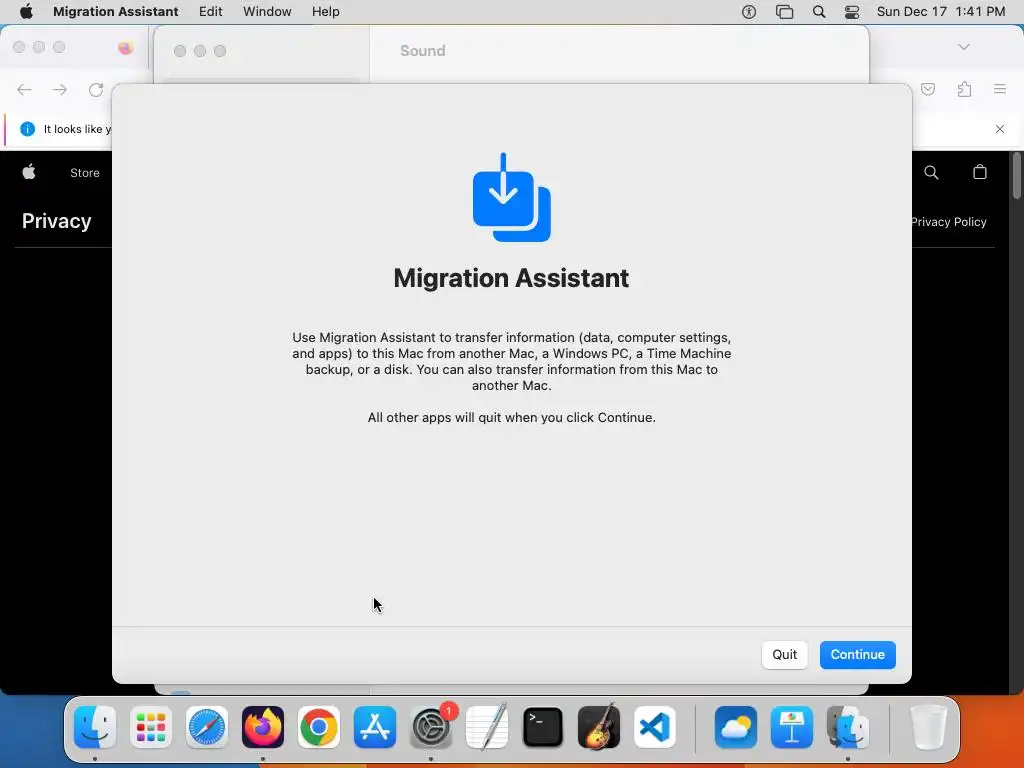Click the Firefox page vertical scrollbar
The height and width of the screenshot is (768, 1024).
click(x=1016, y=175)
